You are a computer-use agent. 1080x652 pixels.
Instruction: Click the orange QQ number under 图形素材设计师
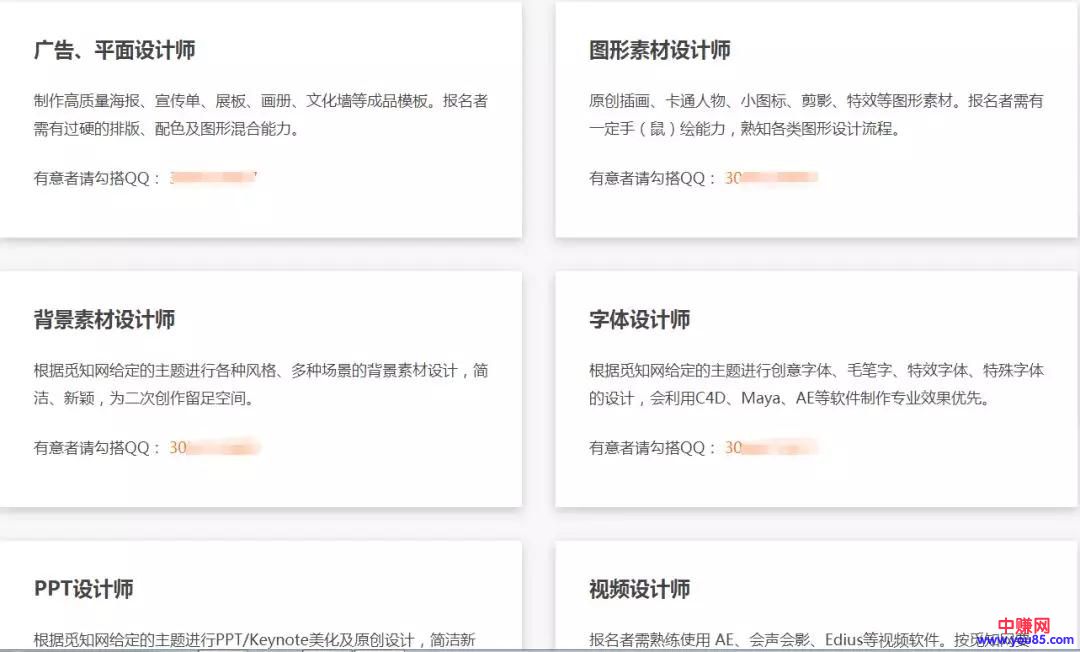point(771,178)
